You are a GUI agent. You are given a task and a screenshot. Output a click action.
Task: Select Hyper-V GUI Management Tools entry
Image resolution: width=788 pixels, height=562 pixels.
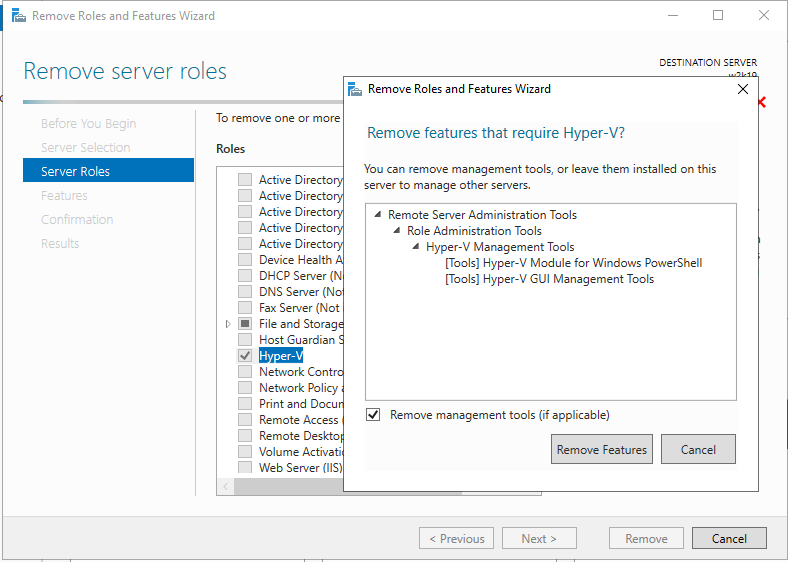pyautogui.click(x=549, y=279)
